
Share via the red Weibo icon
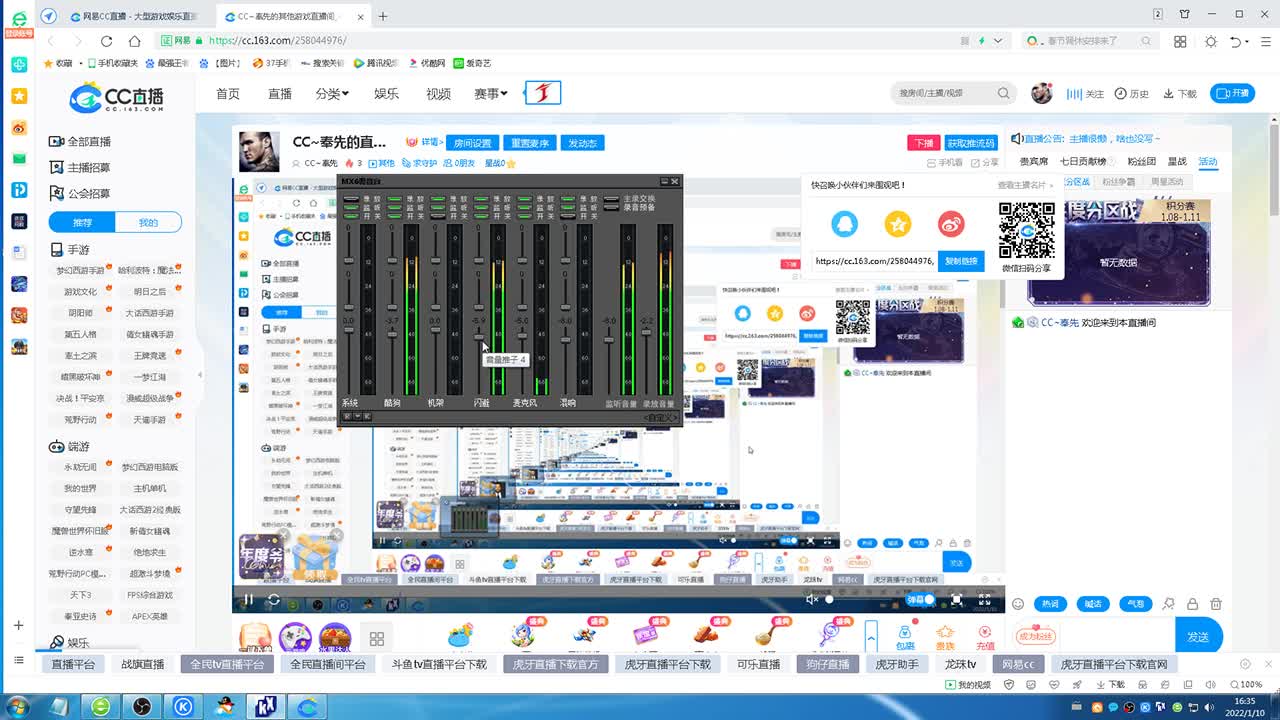pyautogui.click(x=951, y=224)
